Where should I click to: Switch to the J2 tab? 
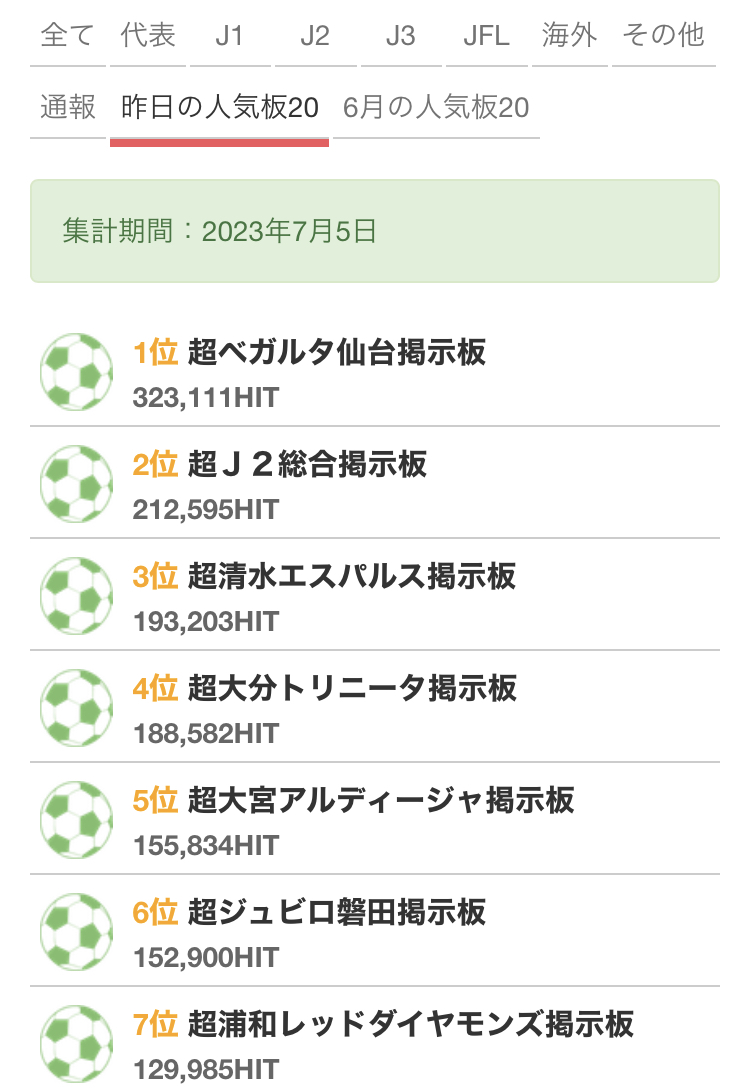pos(315,37)
